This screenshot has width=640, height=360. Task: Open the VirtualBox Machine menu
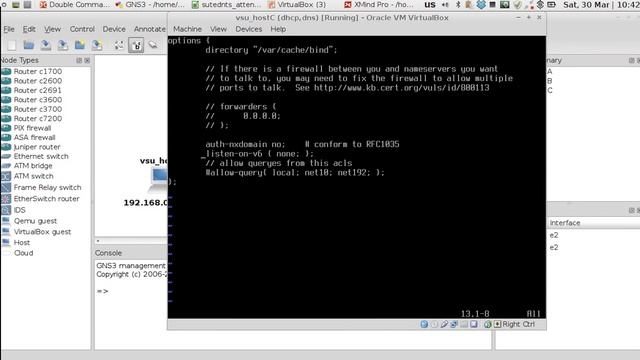[x=187, y=29]
